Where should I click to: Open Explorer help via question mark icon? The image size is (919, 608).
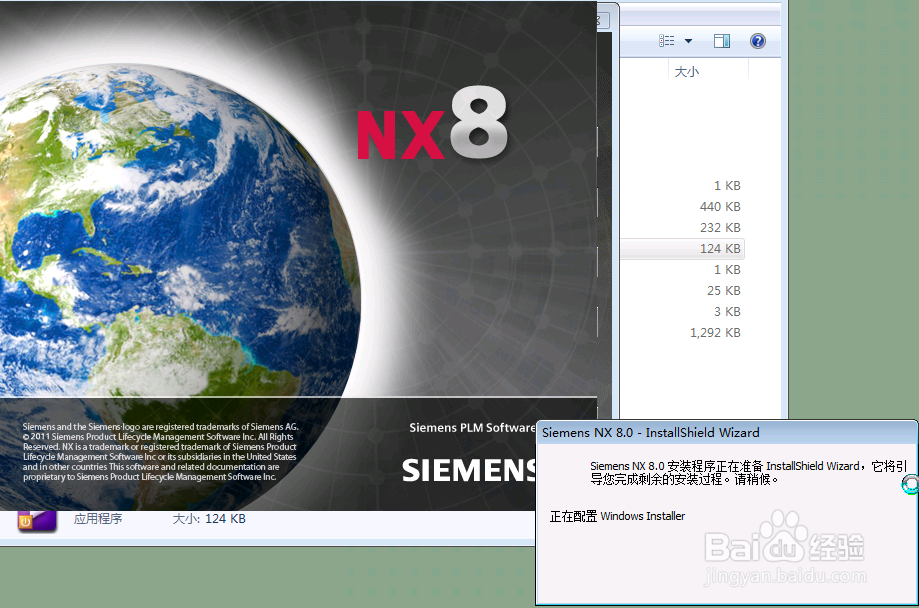(758, 40)
